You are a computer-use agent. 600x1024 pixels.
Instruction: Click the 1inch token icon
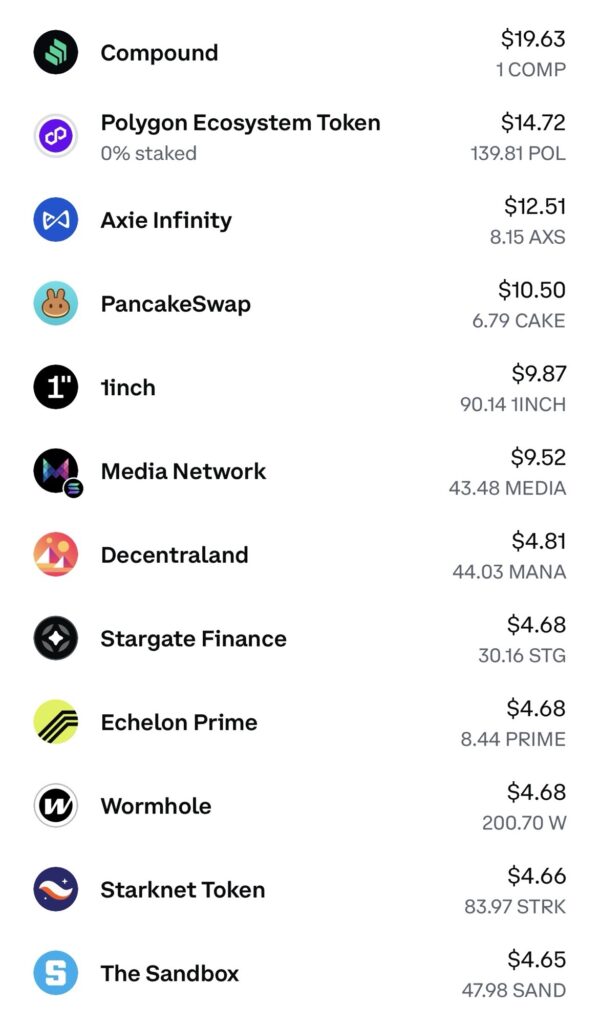pyautogui.click(x=56, y=388)
